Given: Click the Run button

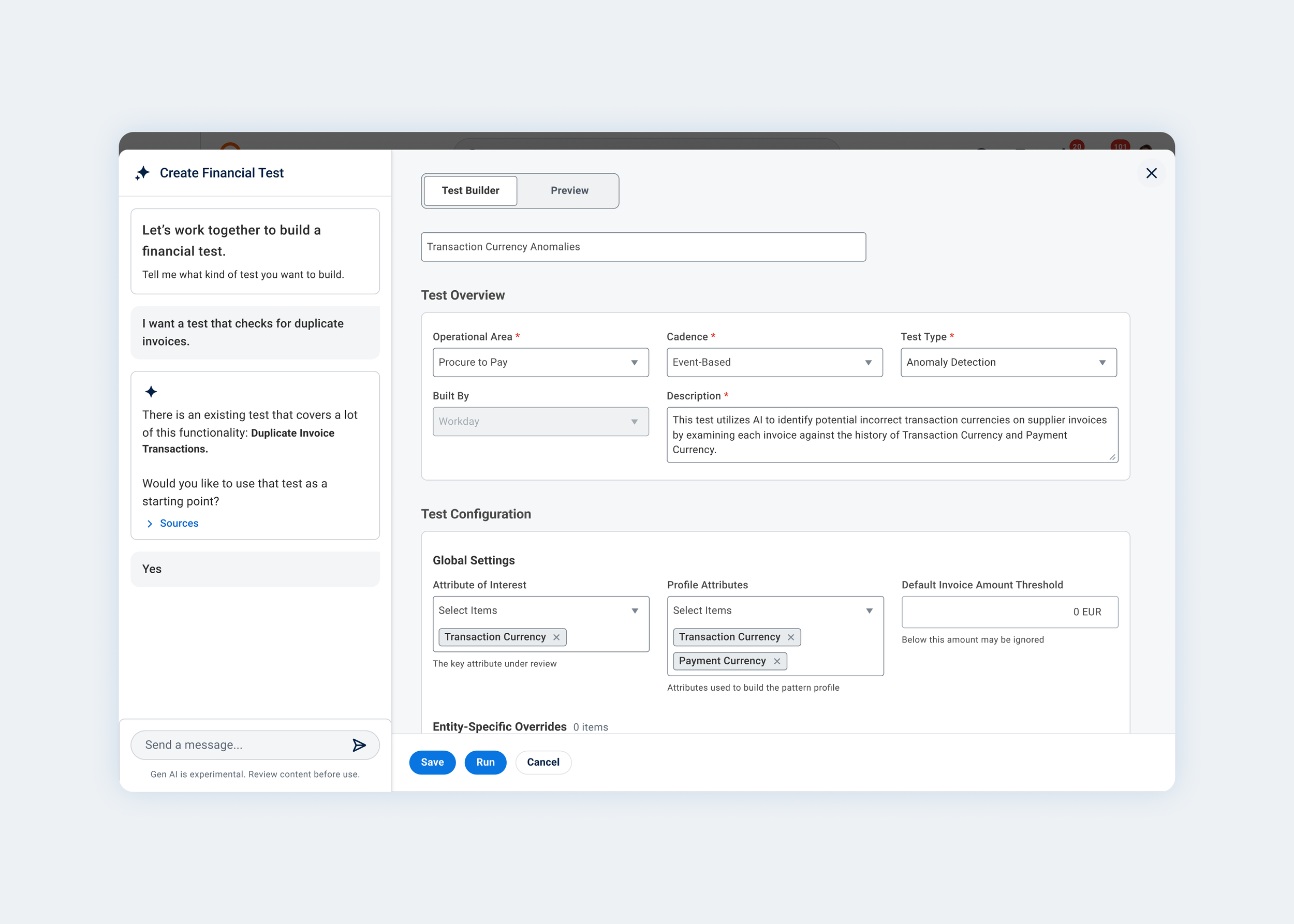Looking at the screenshot, I should 485,763.
